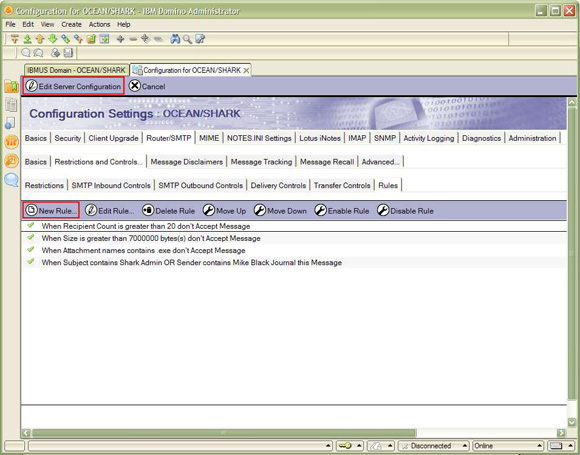Select the NOTES.INI Settings tab
Viewport: 580px width, 455px height.
(x=259, y=138)
